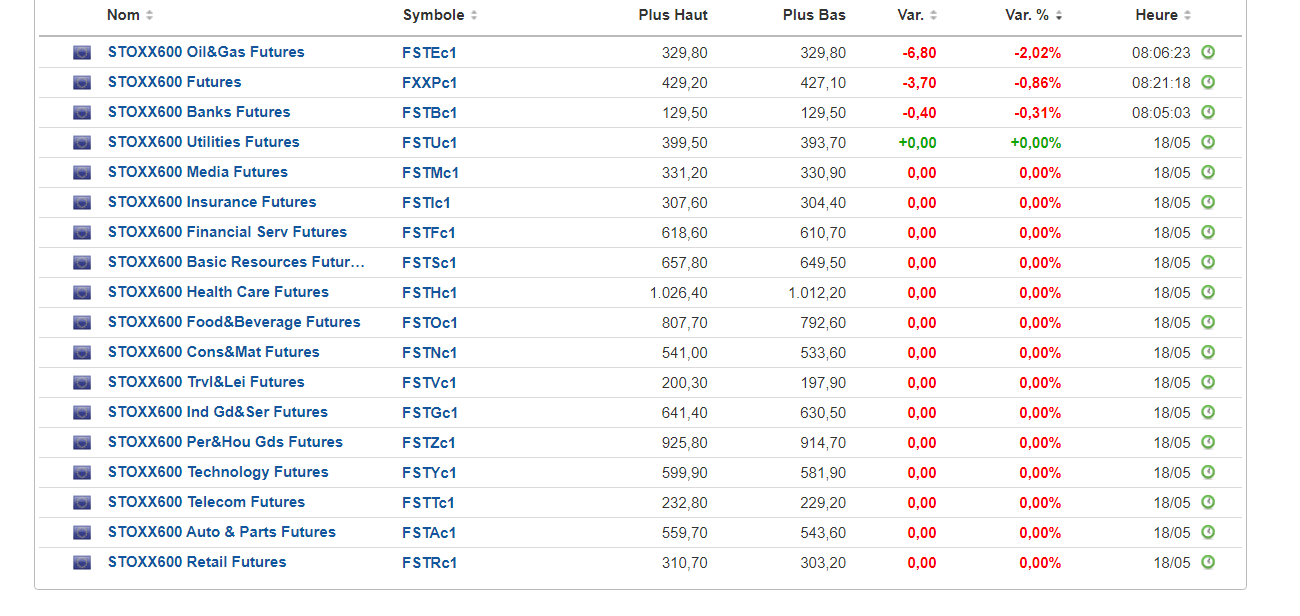
Task: Click the clock icon on Insurance Futures row
Action: [1208, 202]
